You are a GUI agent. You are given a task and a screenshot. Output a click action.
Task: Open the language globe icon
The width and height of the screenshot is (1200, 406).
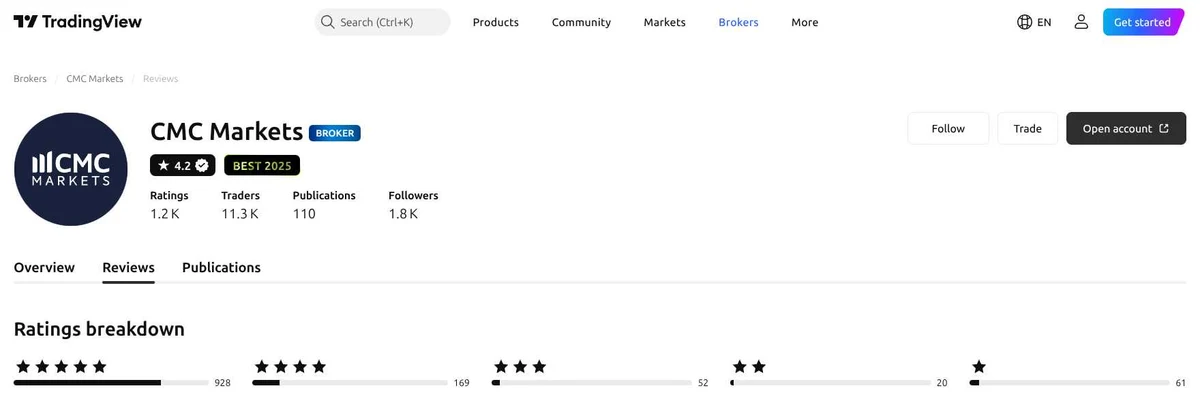pyautogui.click(x=1024, y=22)
